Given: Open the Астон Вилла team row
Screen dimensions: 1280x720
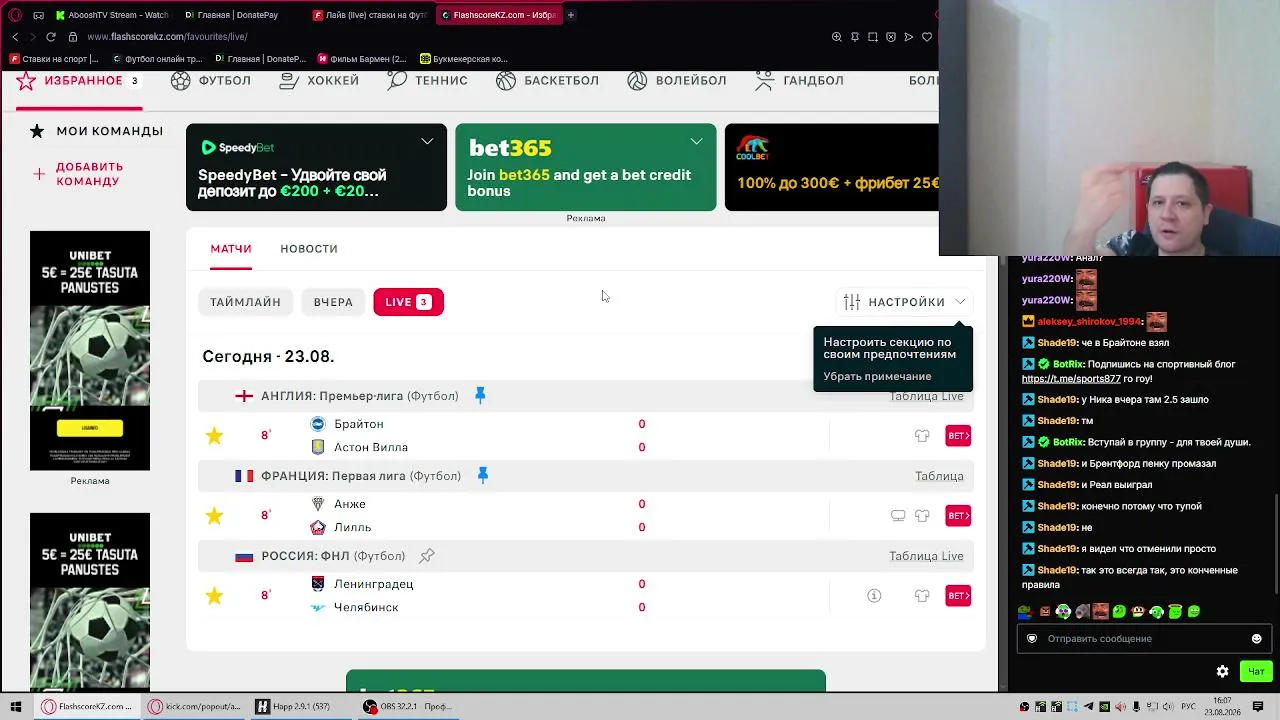Looking at the screenshot, I should (x=371, y=447).
